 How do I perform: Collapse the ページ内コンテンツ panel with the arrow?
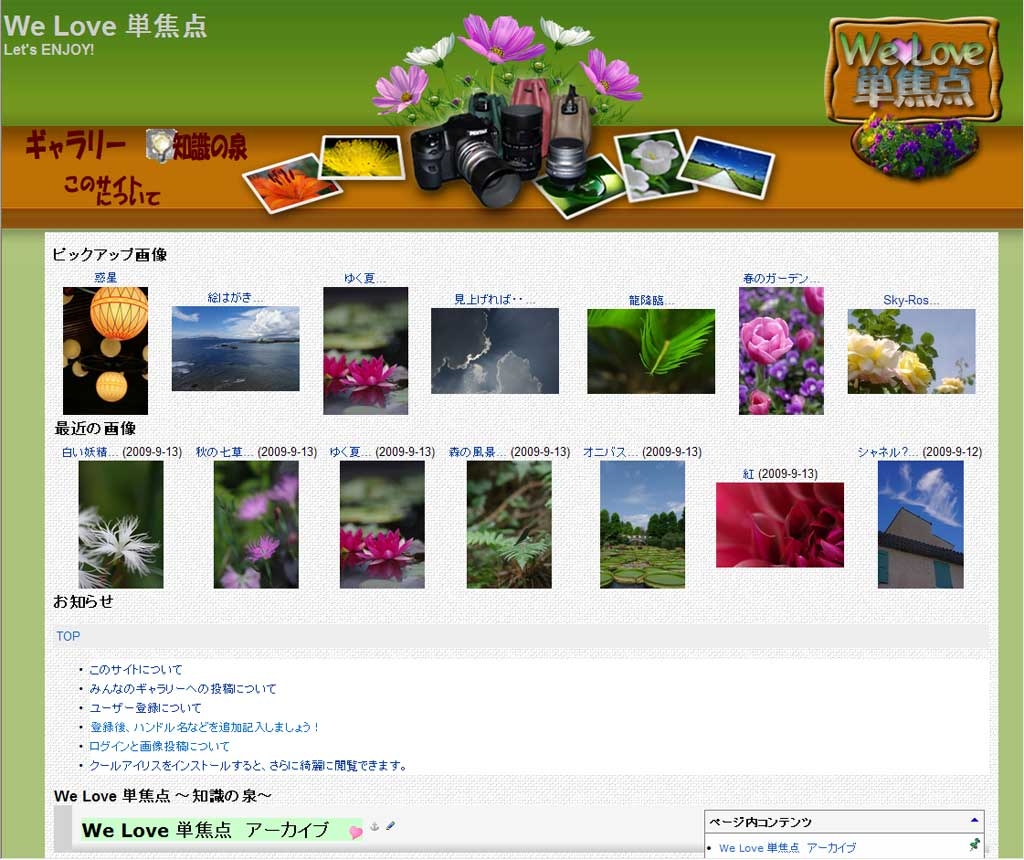(x=974, y=820)
